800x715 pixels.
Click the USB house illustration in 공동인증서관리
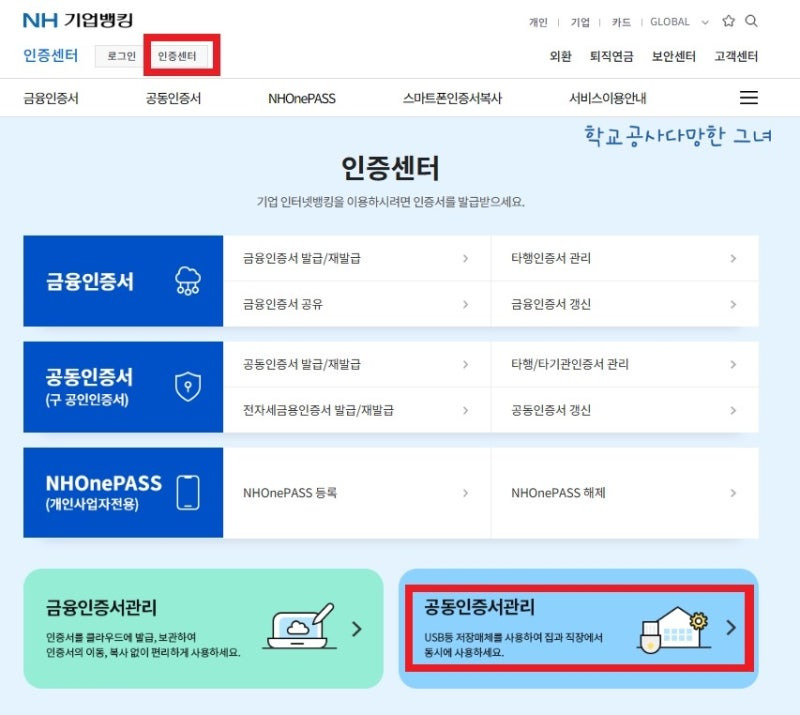673,629
